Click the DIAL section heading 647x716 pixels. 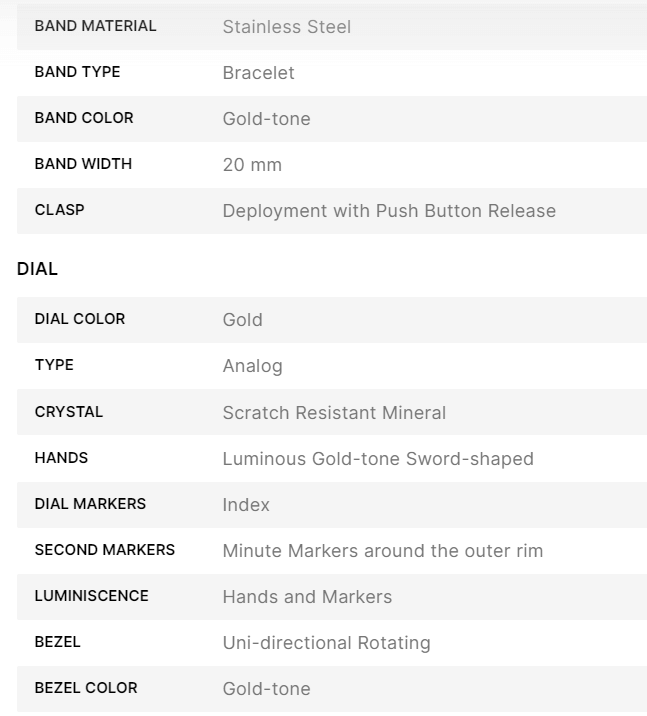pyautogui.click(x=37, y=269)
